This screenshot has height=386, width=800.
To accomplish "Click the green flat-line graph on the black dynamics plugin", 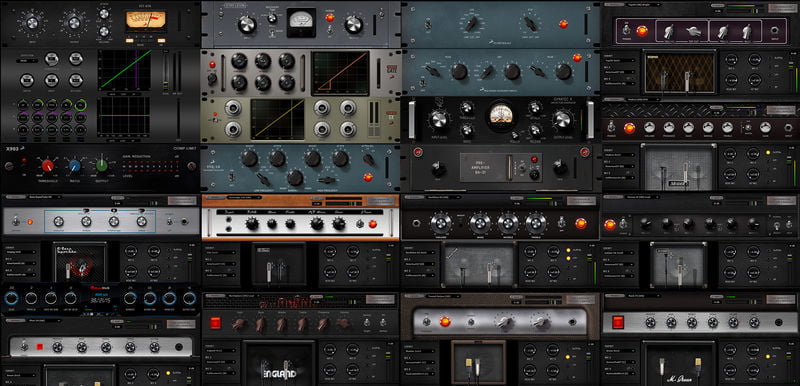I will point(124,116).
